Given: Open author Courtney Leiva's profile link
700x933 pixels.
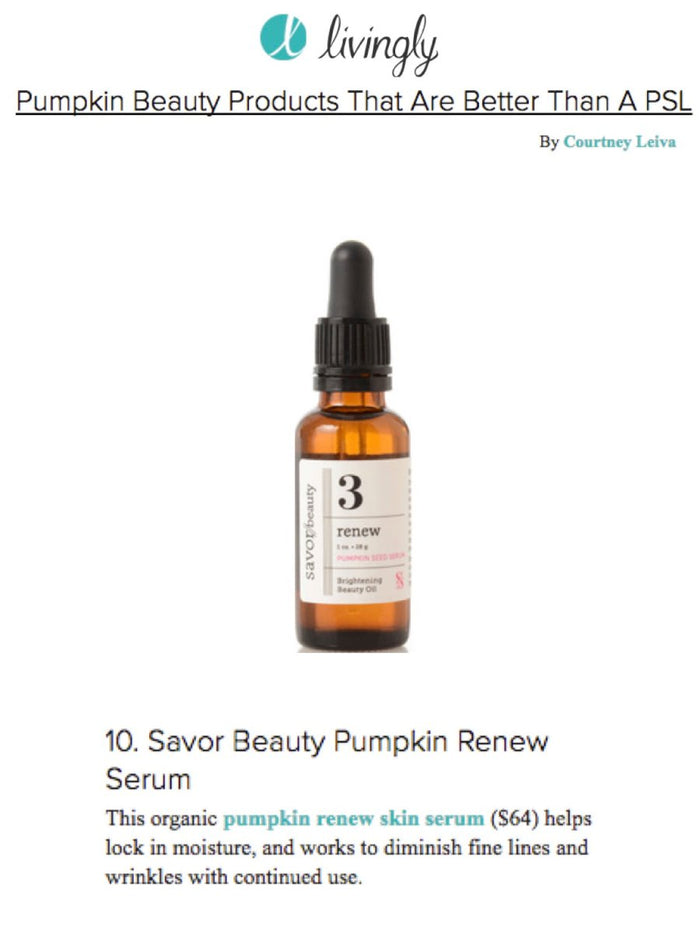Looking at the screenshot, I should [x=620, y=142].
